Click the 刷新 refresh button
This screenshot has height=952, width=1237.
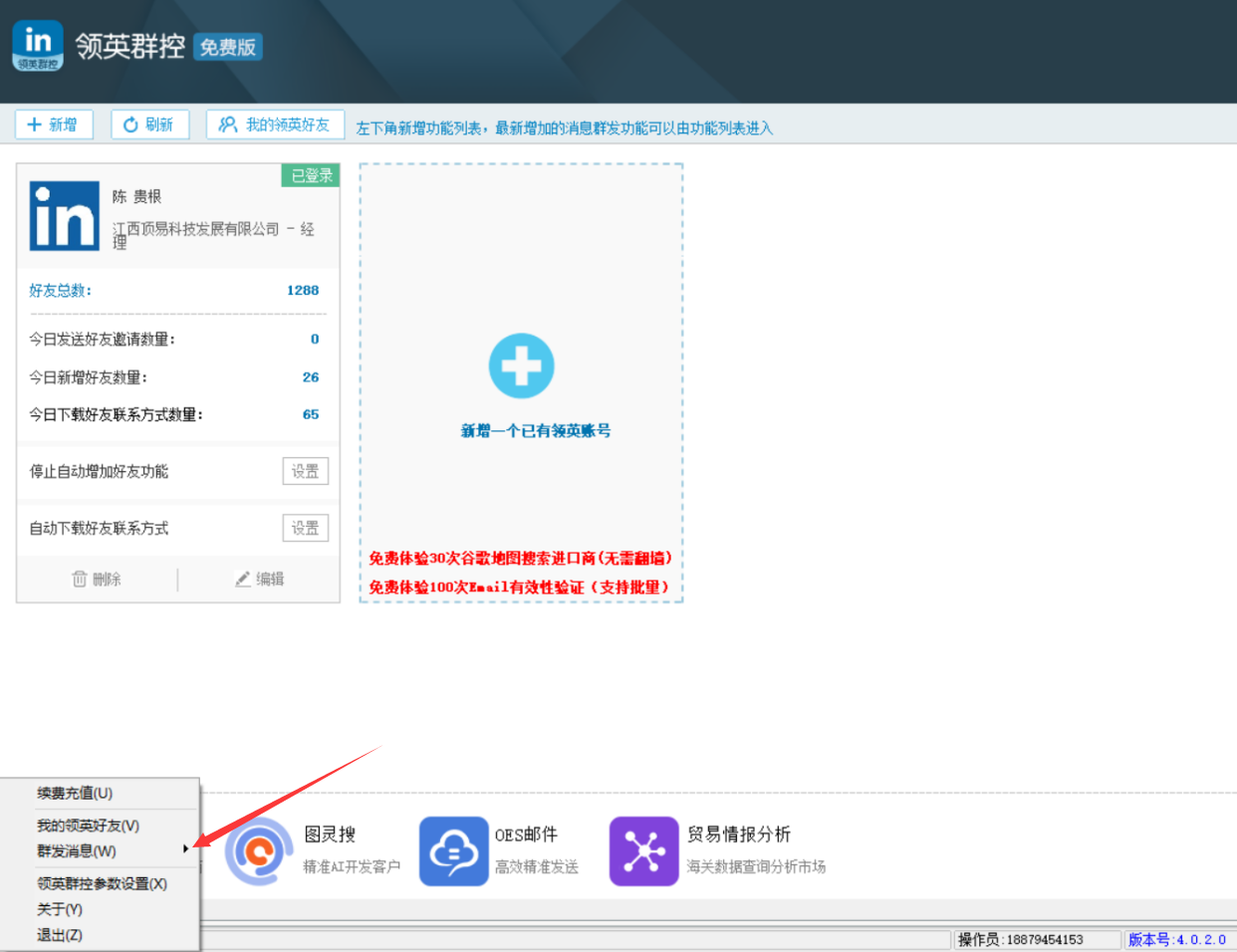149,124
